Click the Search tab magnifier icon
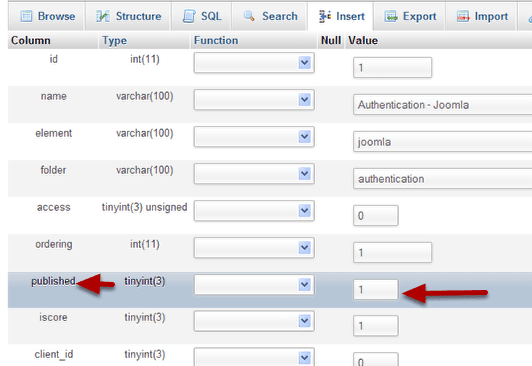This screenshot has height=366, width=532. point(249,16)
